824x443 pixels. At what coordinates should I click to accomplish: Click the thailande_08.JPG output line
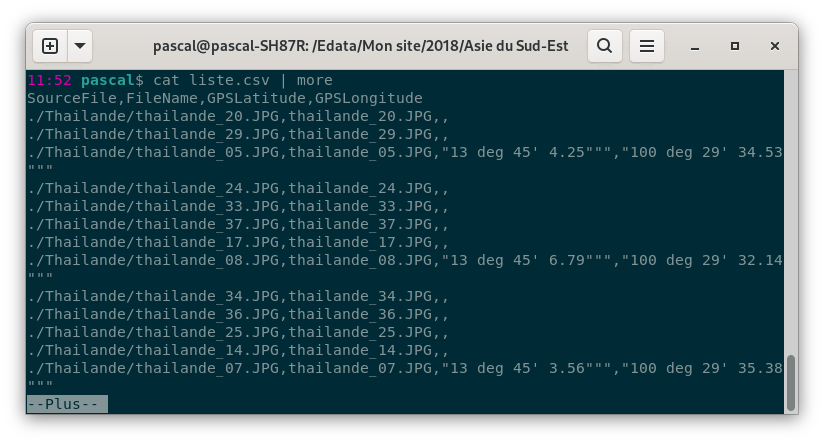[405, 260]
